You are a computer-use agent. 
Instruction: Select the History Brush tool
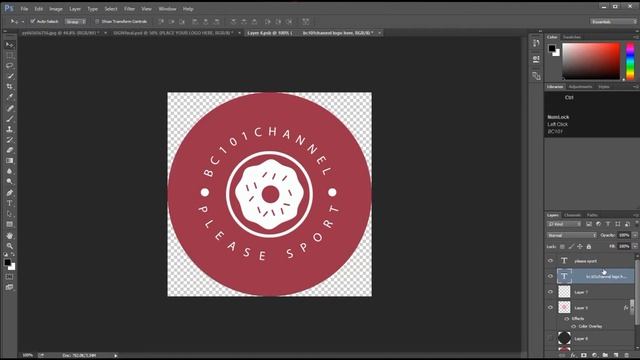pos(10,140)
